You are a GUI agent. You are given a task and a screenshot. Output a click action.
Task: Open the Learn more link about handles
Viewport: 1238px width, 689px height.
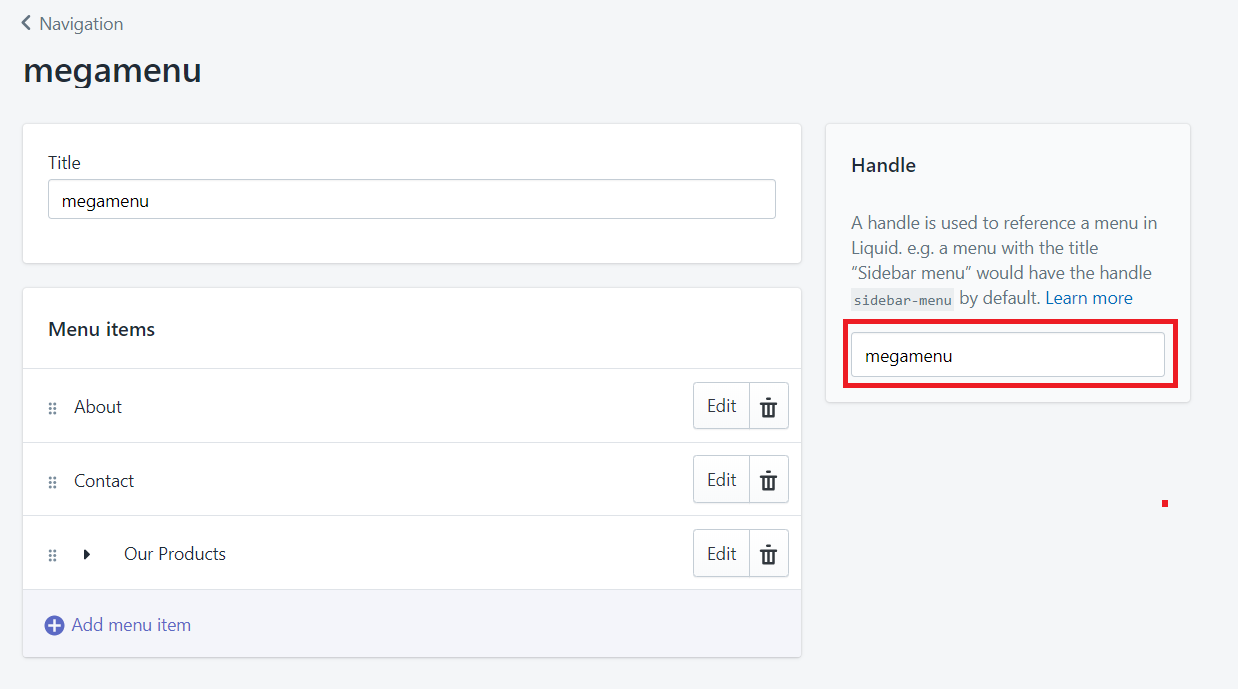click(1089, 298)
